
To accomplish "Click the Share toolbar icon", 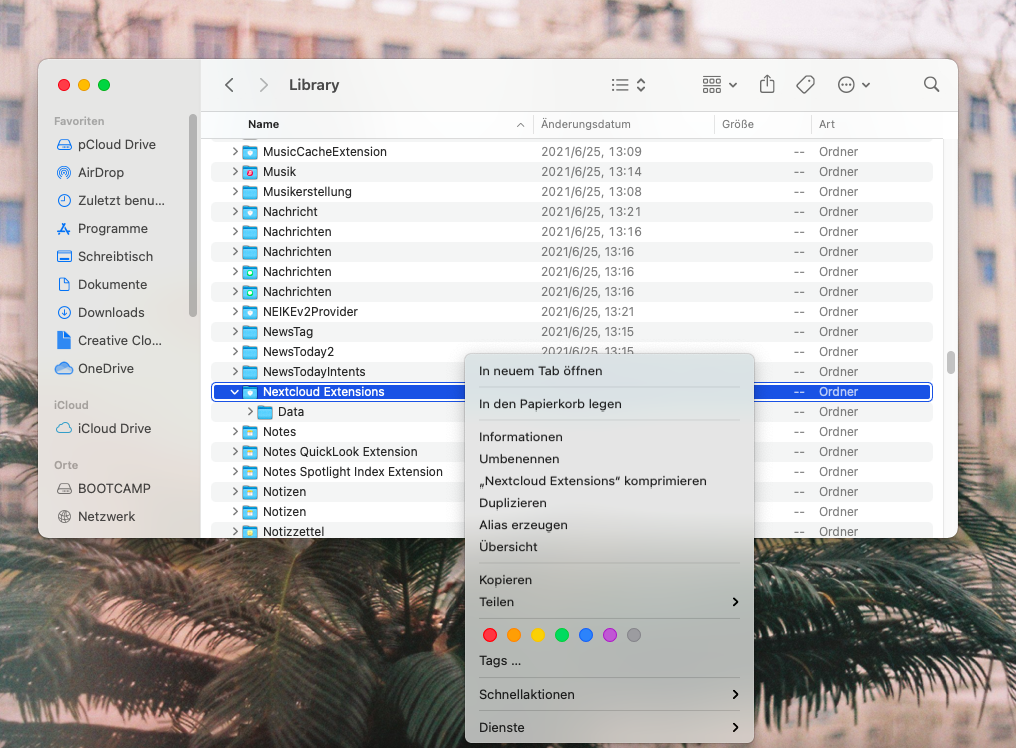I will [x=767, y=84].
